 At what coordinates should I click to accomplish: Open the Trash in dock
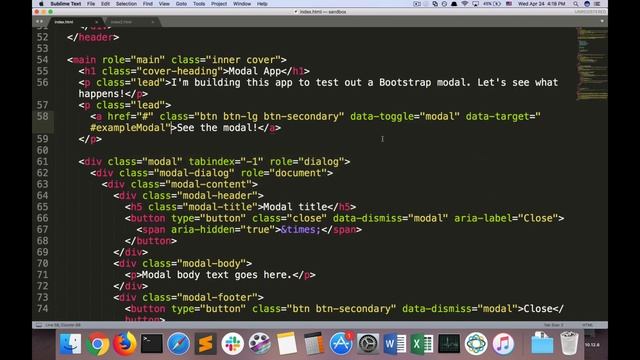[x=569, y=344]
